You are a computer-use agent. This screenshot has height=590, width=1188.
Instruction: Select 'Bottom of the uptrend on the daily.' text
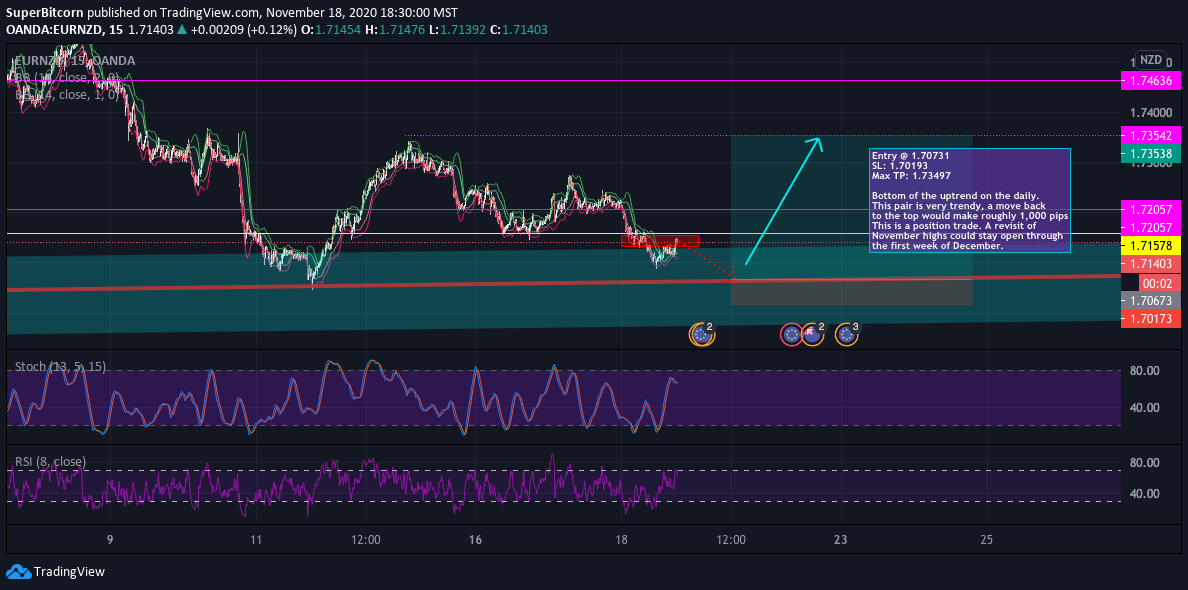(x=953, y=195)
